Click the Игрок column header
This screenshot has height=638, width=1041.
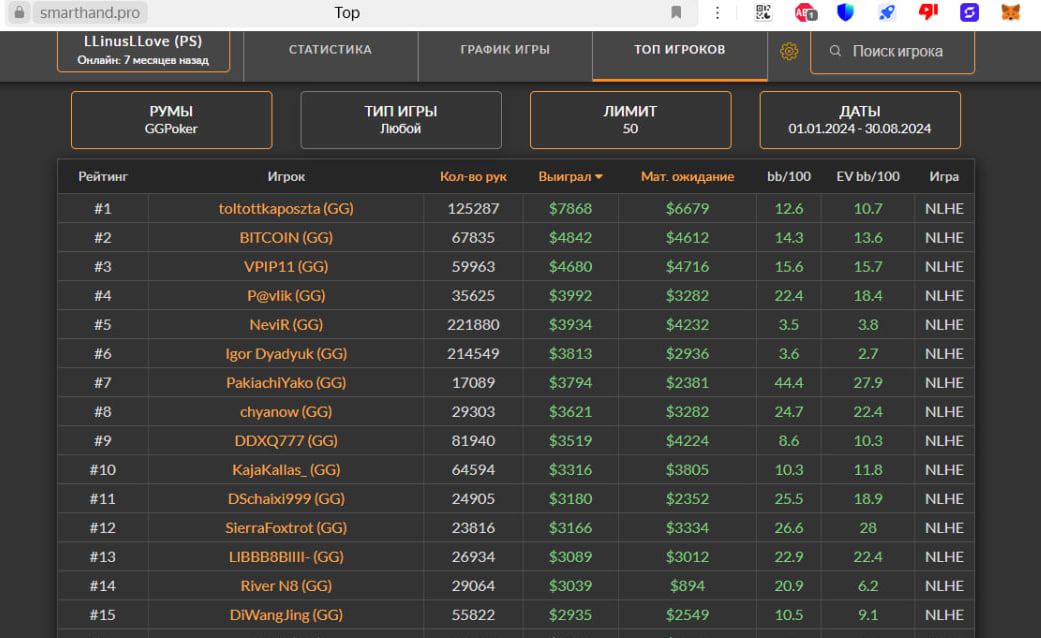click(x=286, y=177)
